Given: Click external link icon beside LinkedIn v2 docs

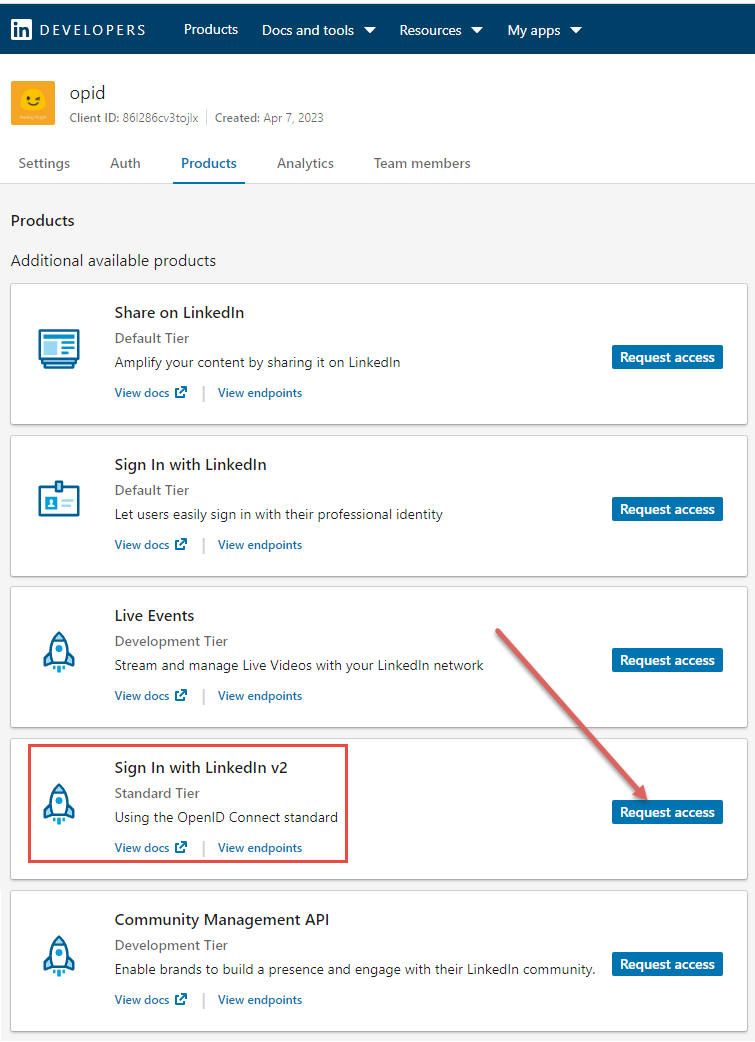Looking at the screenshot, I should coord(181,847).
